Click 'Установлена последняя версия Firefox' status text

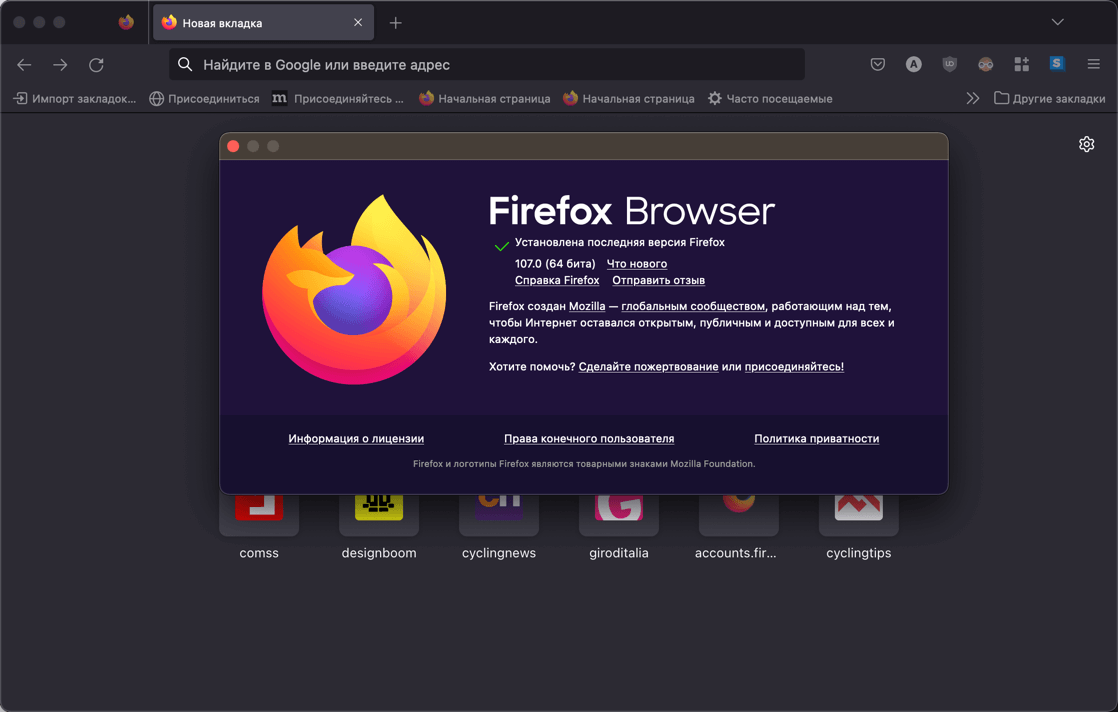click(x=620, y=242)
